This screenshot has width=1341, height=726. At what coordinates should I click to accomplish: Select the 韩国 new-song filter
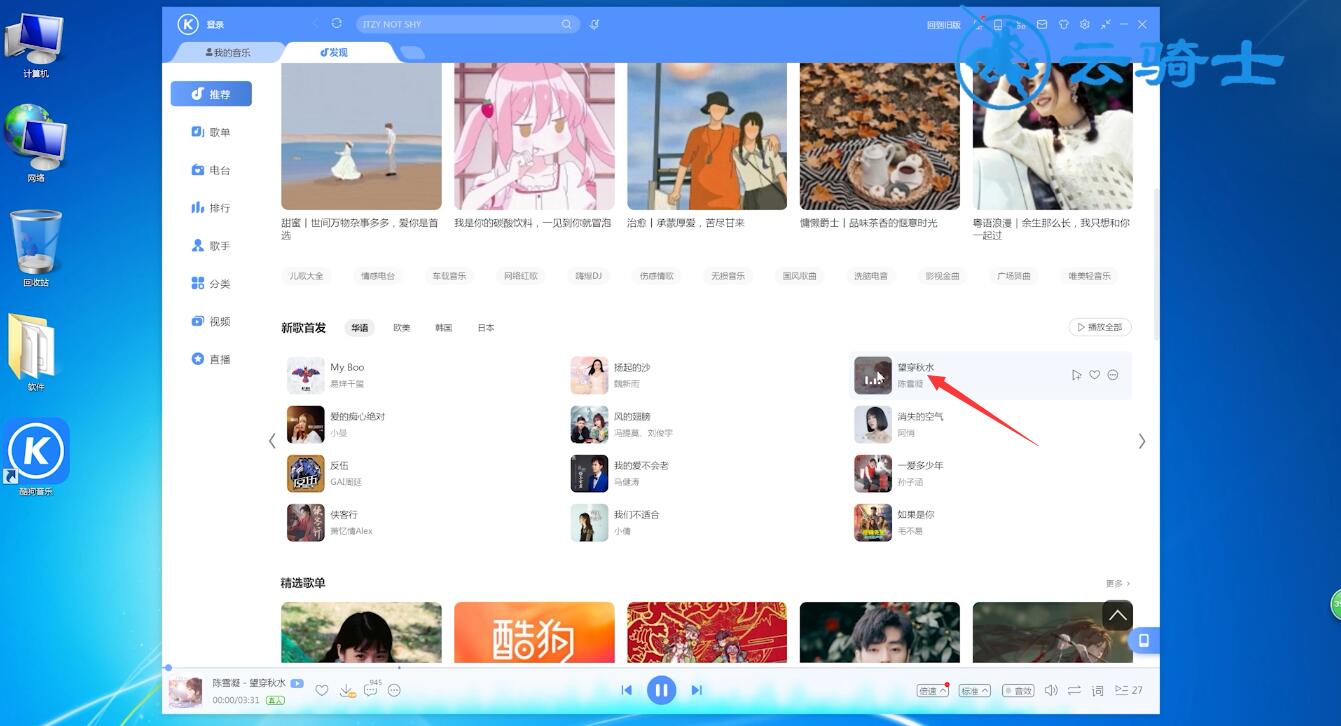point(443,328)
